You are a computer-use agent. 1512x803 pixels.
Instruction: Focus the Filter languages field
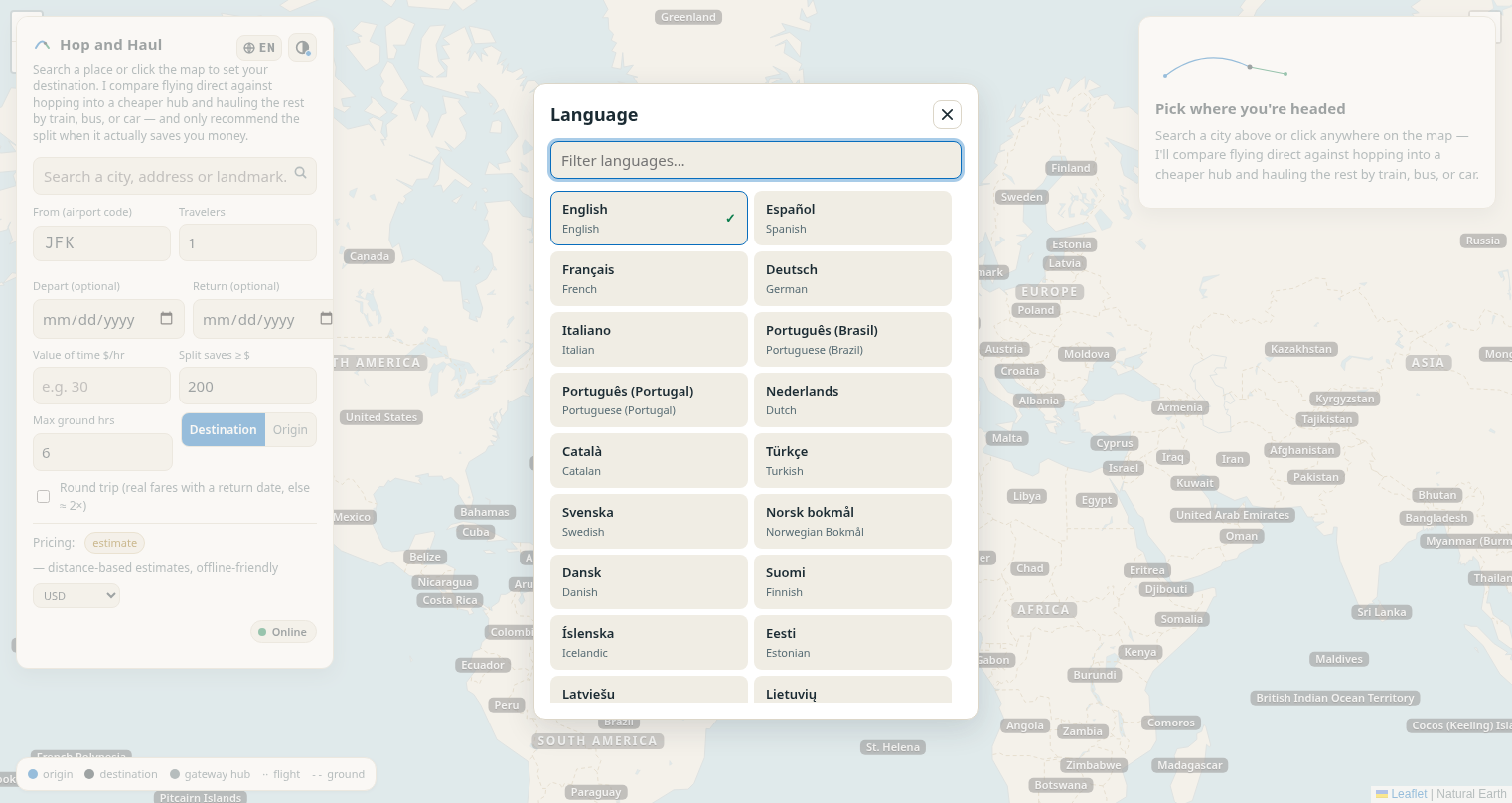click(756, 160)
